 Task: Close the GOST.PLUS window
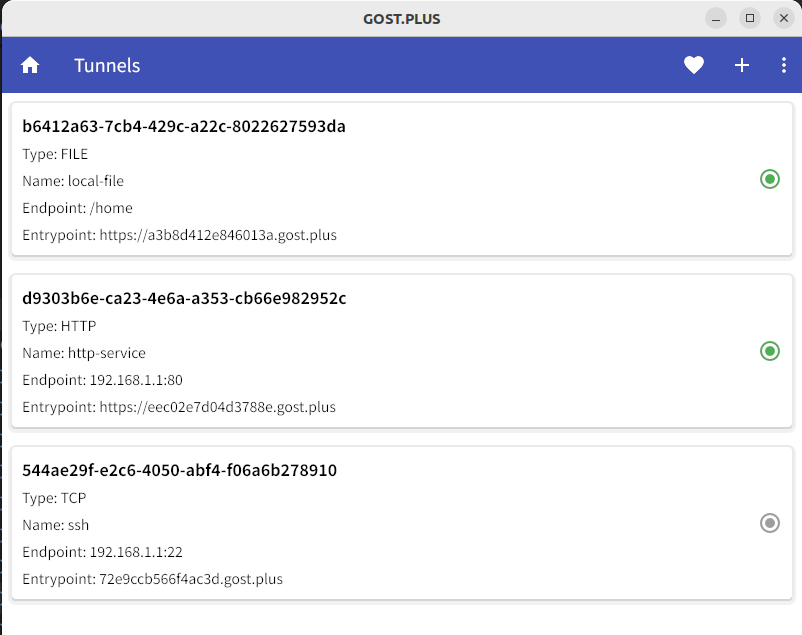[x=784, y=18]
